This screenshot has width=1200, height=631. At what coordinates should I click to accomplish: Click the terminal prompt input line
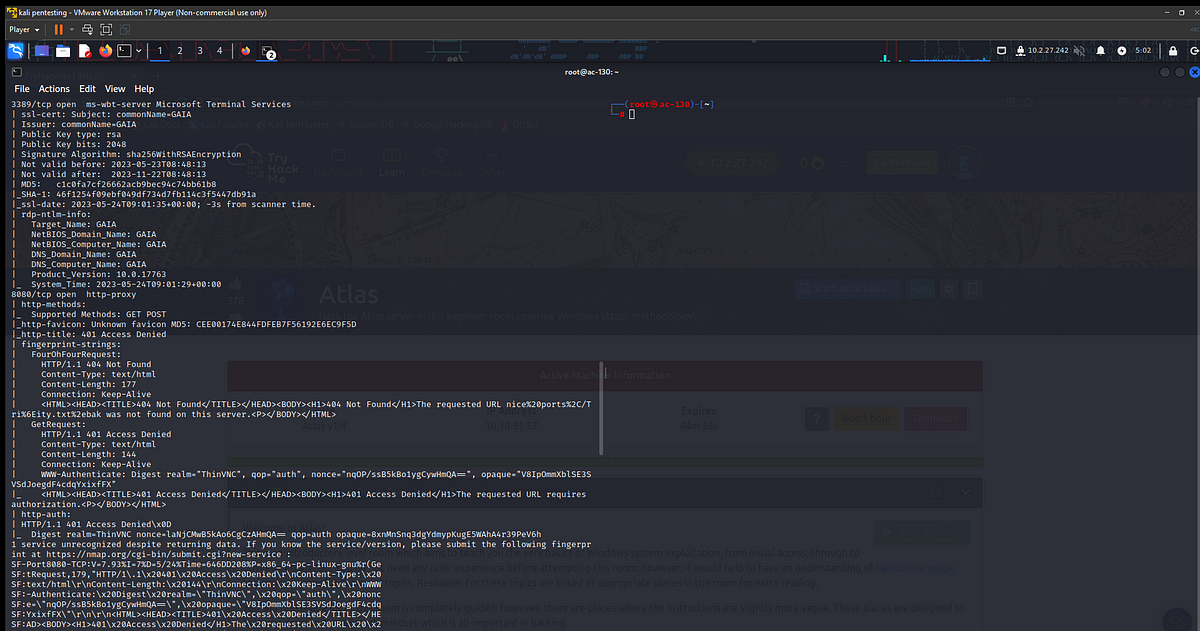(633, 115)
